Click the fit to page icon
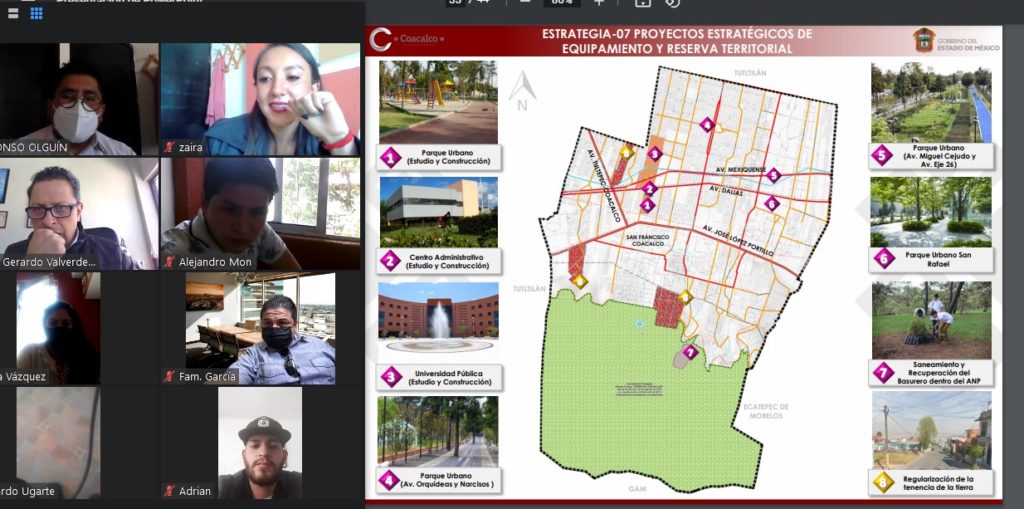This screenshot has width=1024, height=509. tap(643, 3)
